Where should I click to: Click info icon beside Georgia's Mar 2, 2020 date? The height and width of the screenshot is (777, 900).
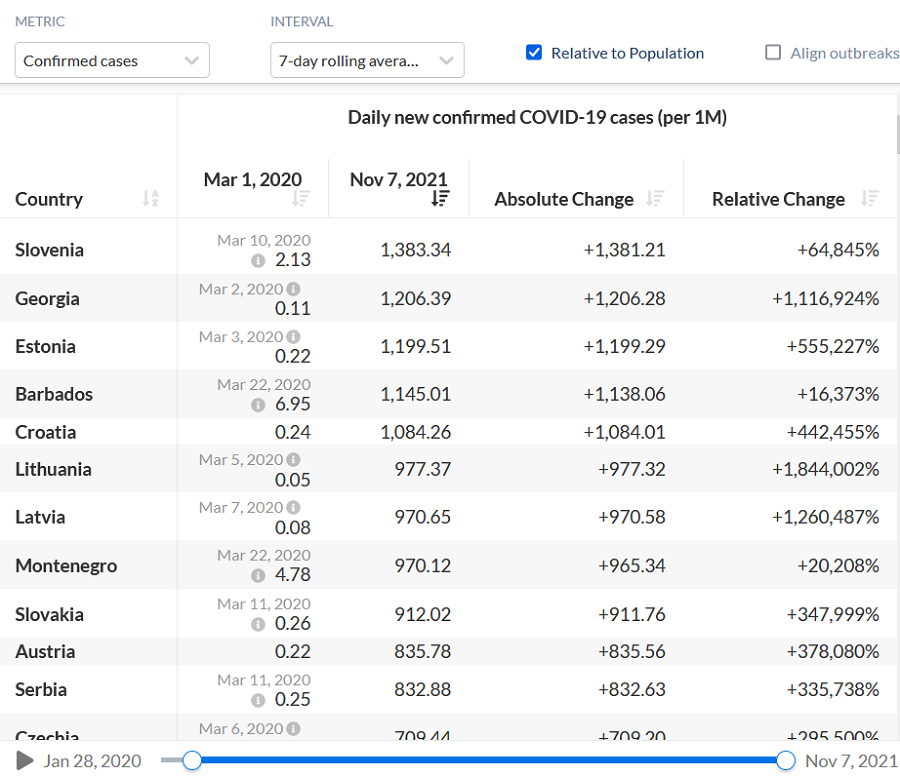pyautogui.click(x=294, y=289)
